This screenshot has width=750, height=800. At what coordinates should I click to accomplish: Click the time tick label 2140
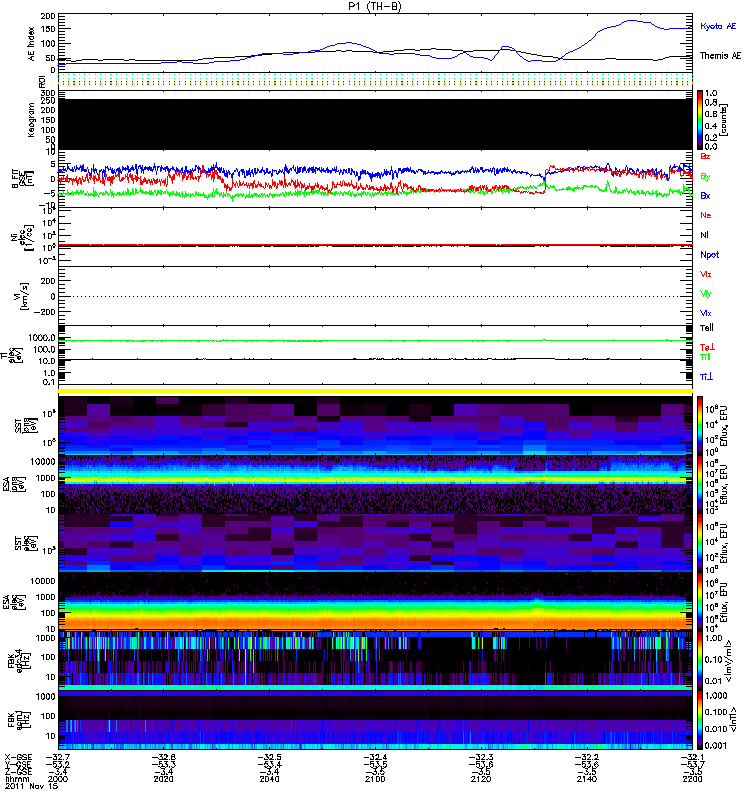[x=587, y=779]
